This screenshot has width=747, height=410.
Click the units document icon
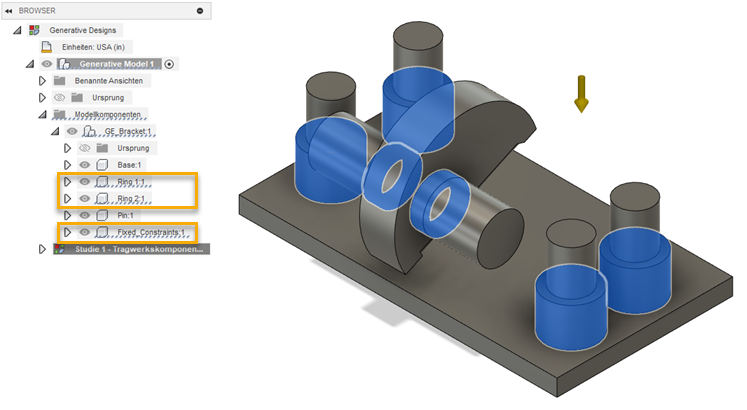coord(46,47)
